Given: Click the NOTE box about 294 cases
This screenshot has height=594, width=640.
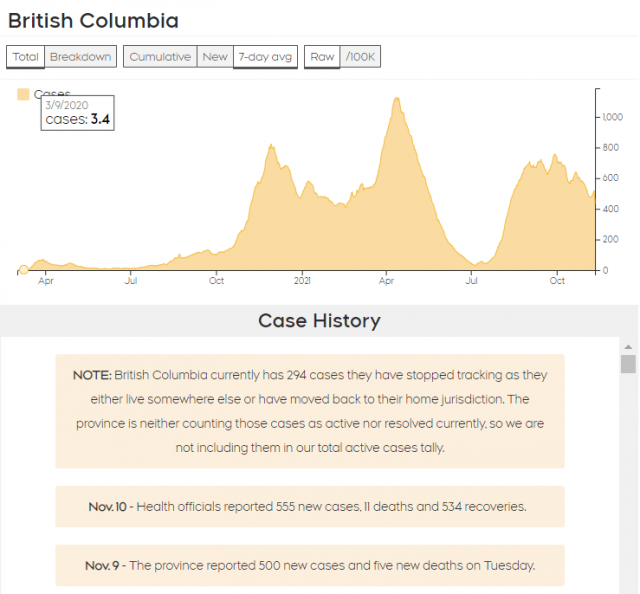Looking at the screenshot, I should point(310,411).
